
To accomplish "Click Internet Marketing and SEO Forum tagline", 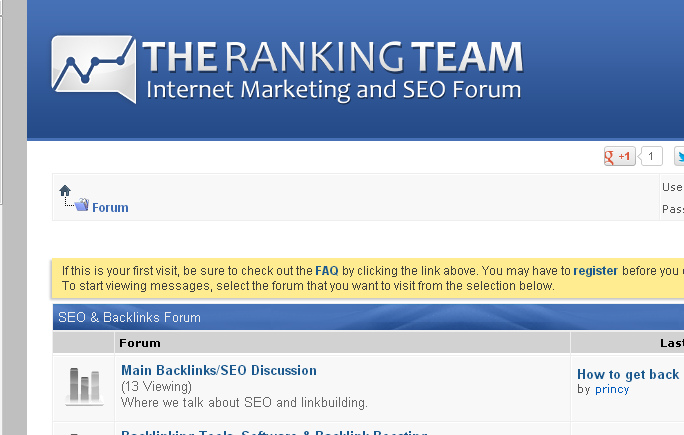I will coord(333,90).
